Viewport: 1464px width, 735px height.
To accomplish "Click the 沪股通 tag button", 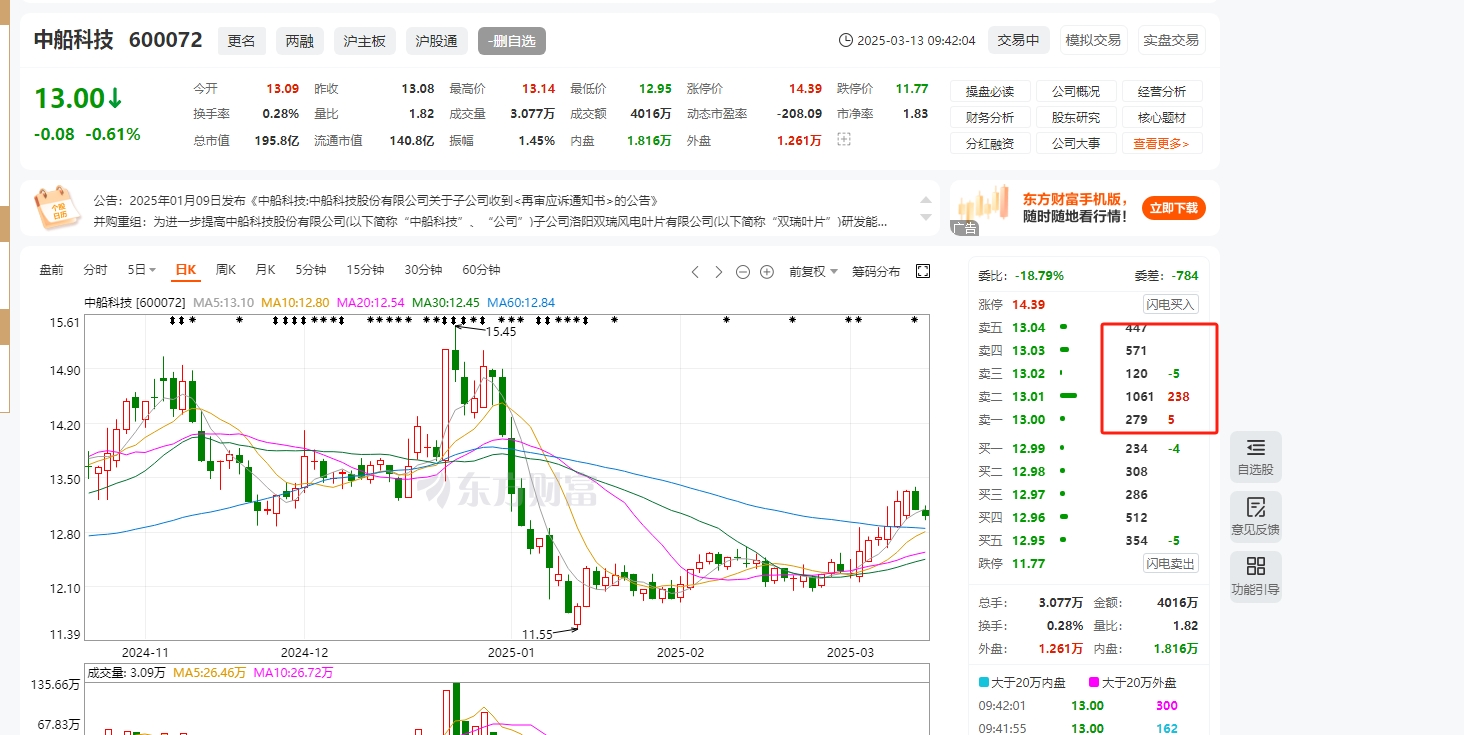I will (x=437, y=41).
